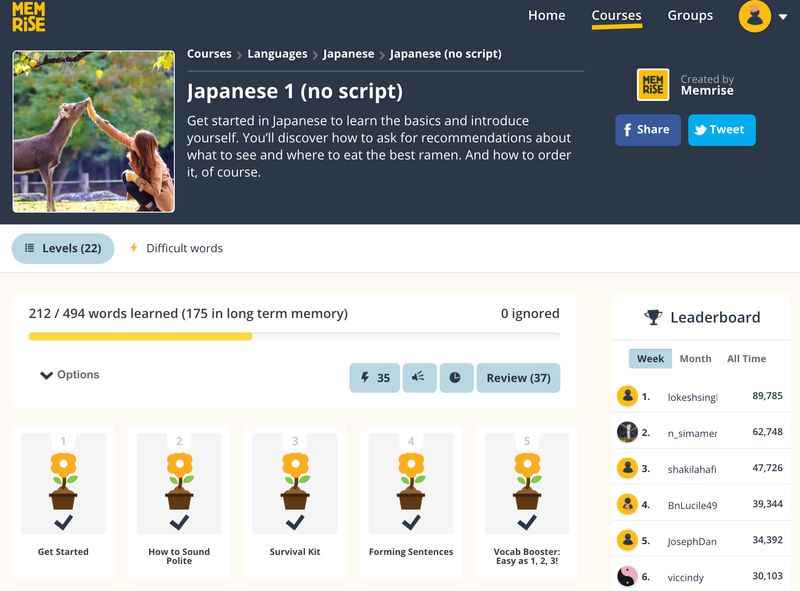Start the audio review megaphone button
The width and height of the screenshot is (800, 591).
pyautogui.click(x=419, y=378)
